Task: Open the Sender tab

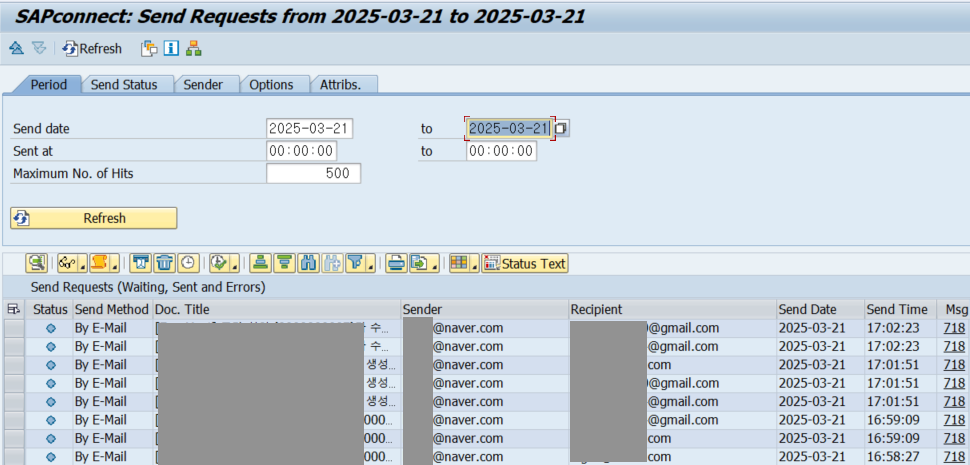Action: [x=203, y=85]
